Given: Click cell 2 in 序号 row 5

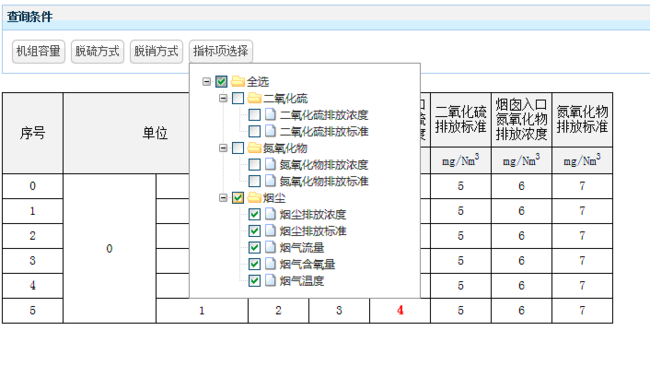Looking at the screenshot, I should [x=278, y=310].
